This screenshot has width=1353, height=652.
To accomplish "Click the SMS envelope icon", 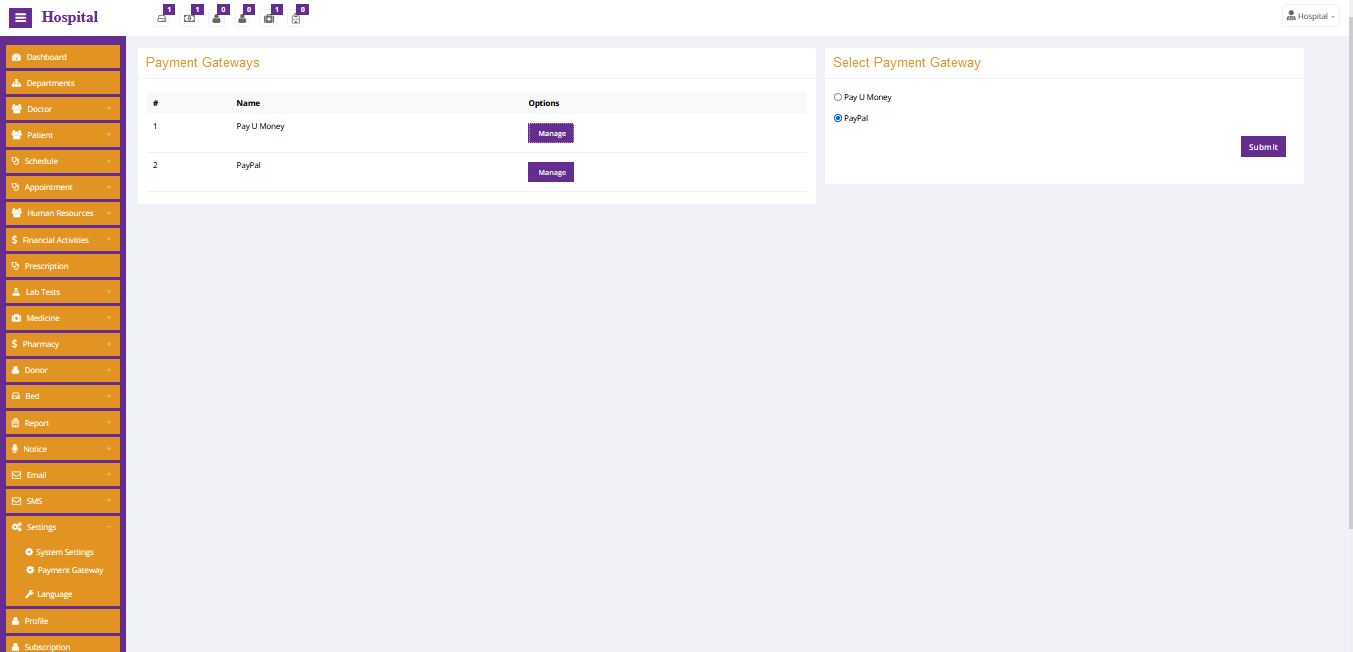I will (16, 501).
